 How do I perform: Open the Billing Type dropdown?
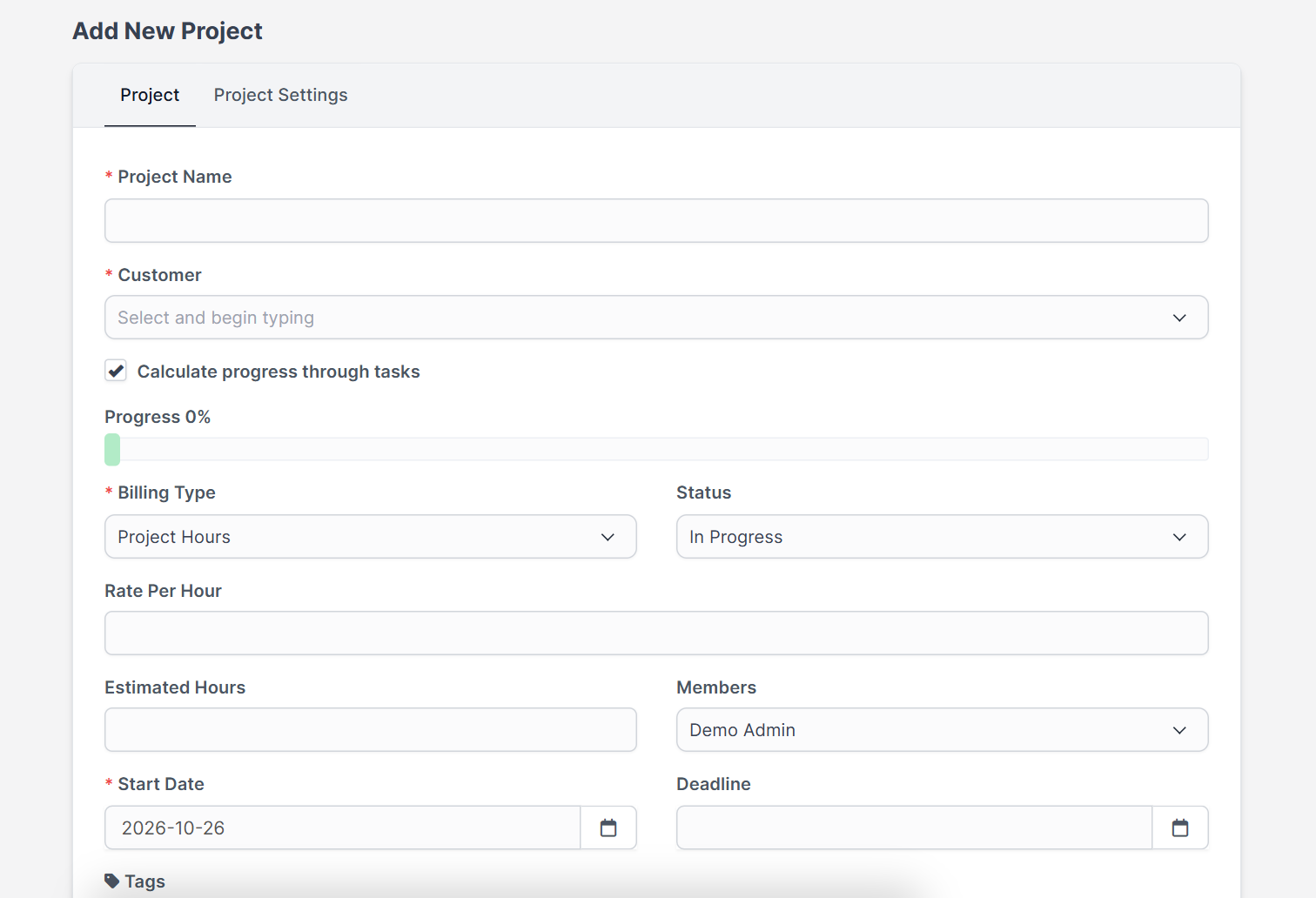pyautogui.click(x=371, y=537)
